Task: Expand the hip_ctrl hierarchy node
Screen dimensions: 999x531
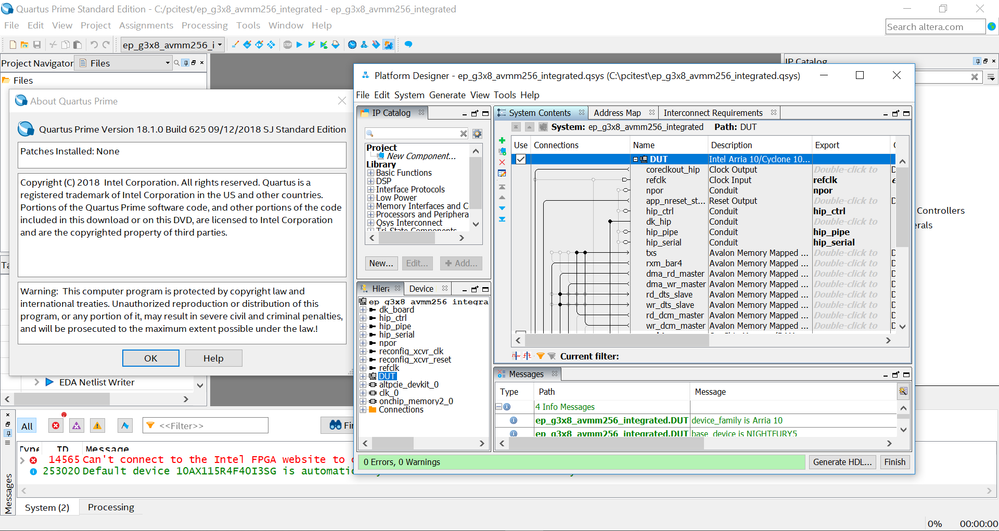Action: click(363, 318)
